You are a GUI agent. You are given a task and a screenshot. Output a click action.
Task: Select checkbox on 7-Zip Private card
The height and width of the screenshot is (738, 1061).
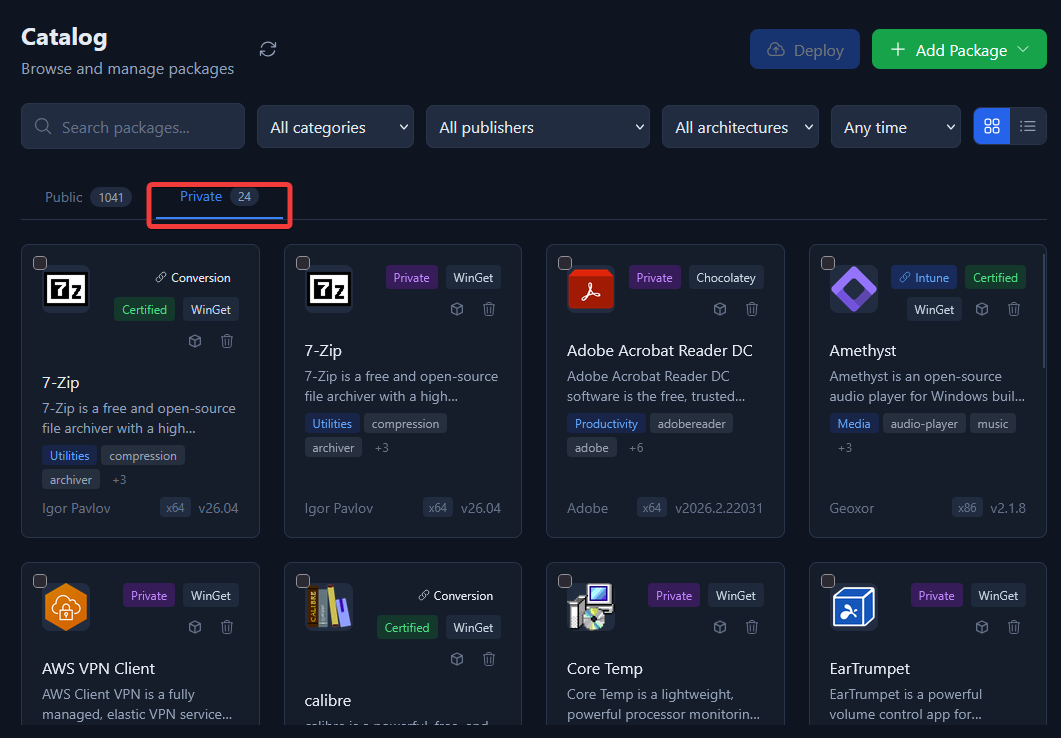[302, 262]
